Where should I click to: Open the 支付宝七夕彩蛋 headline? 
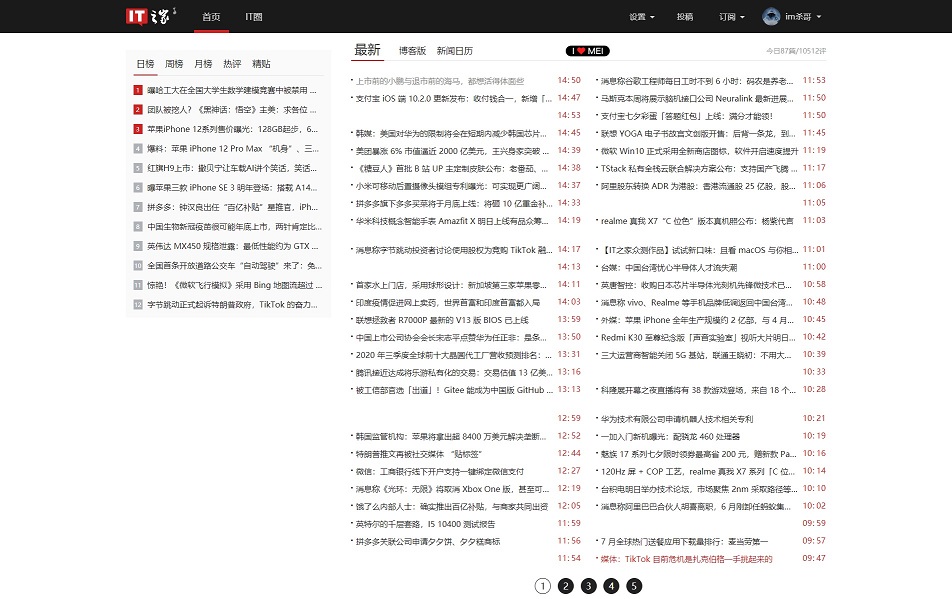click(687, 116)
